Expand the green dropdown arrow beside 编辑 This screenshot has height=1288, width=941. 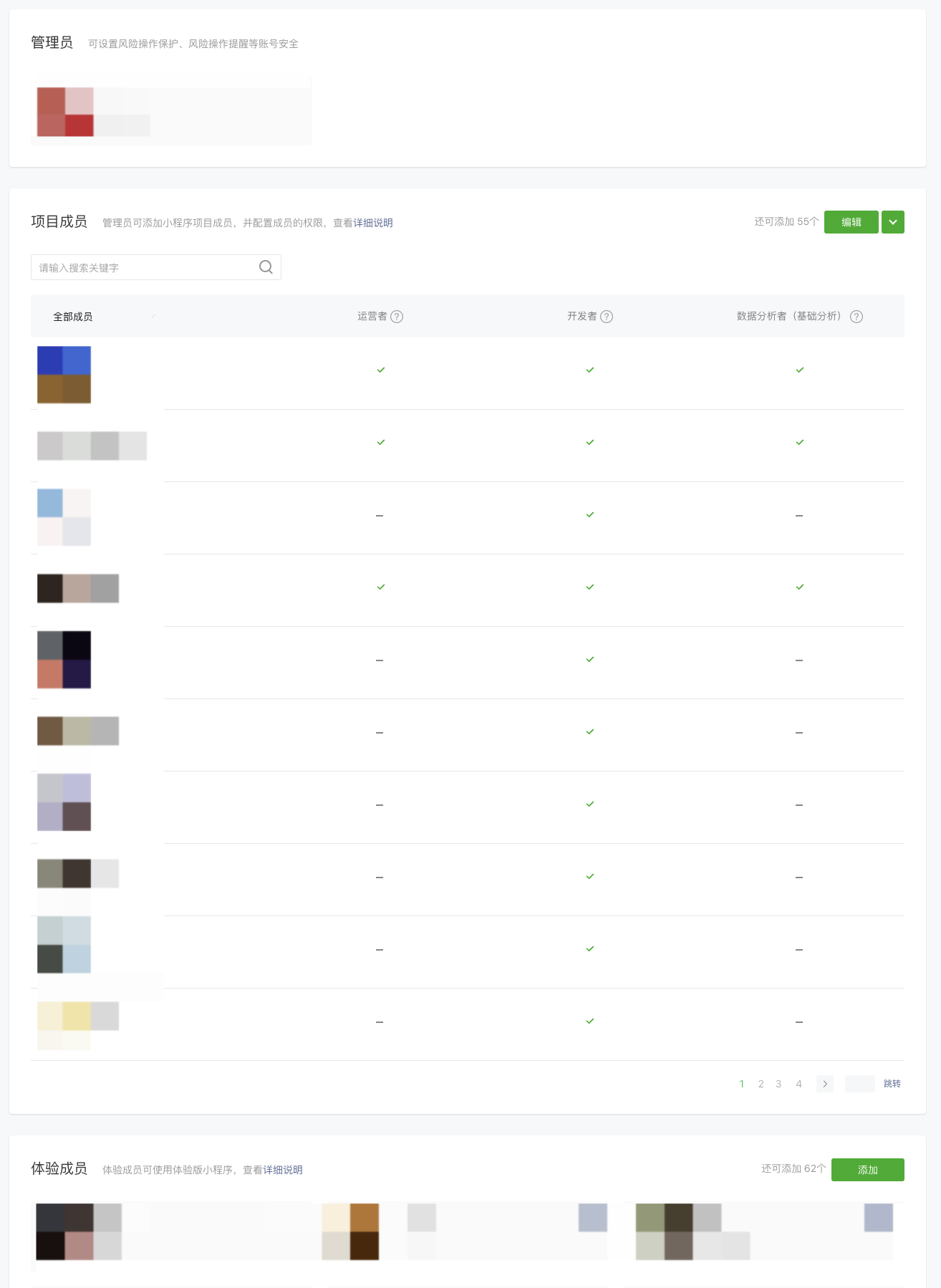(893, 222)
